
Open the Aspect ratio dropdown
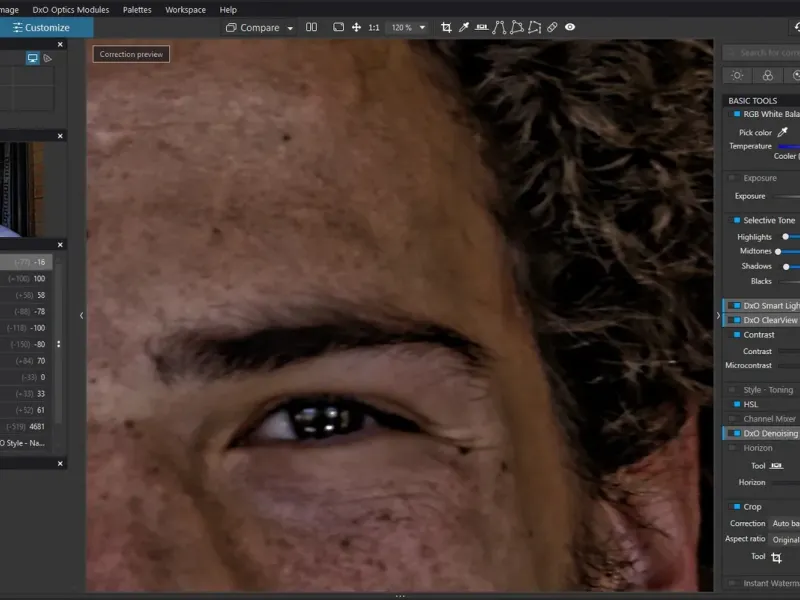tap(785, 539)
